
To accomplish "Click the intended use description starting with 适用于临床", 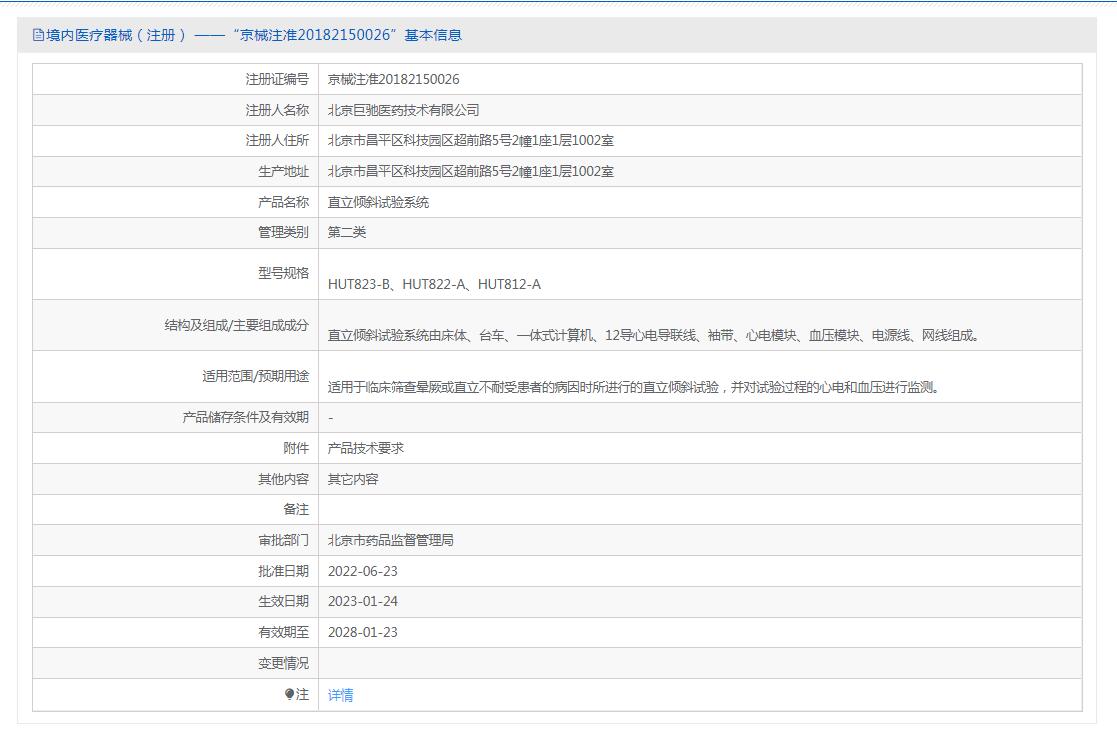I will click(635, 388).
